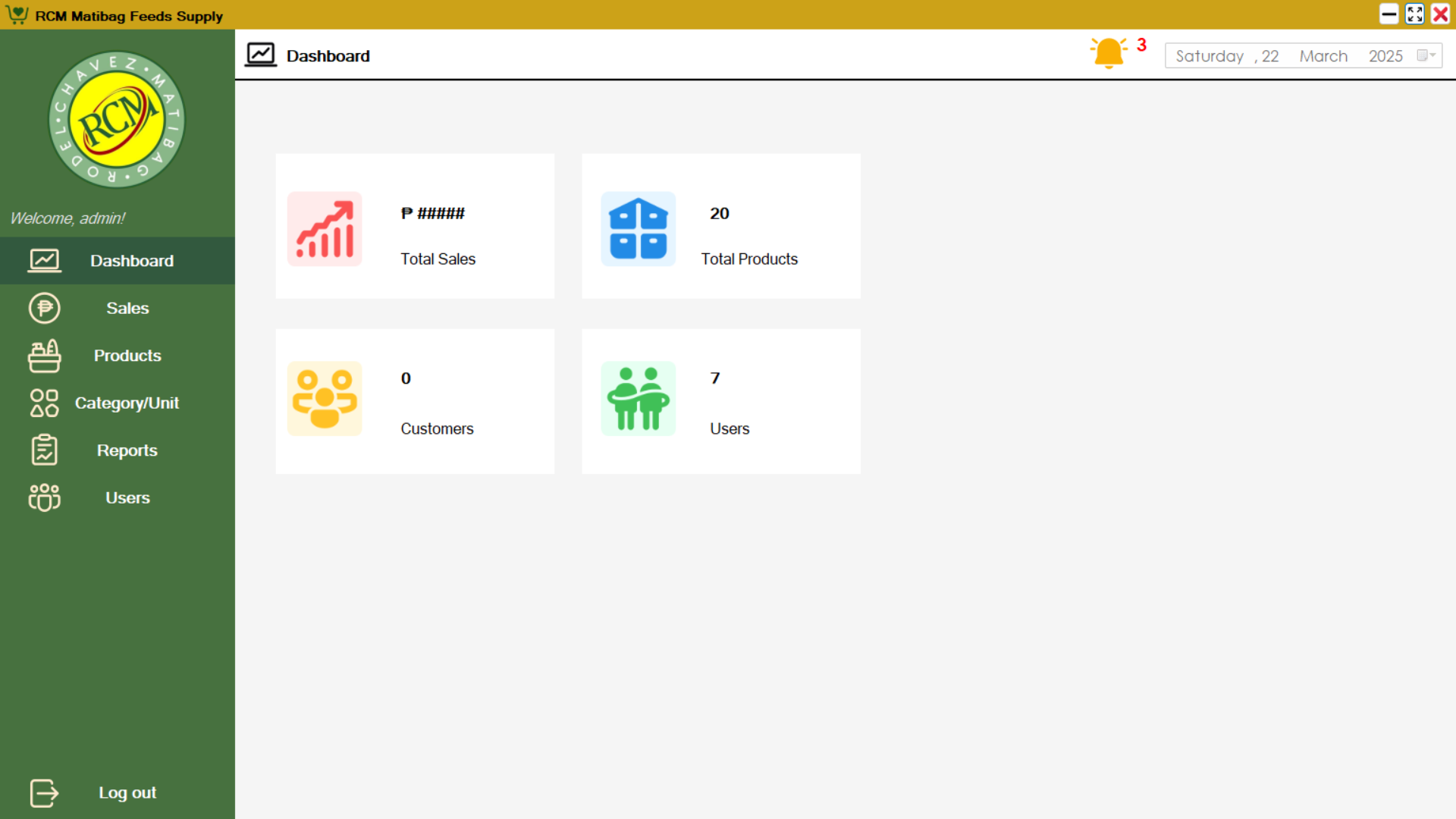Click the green Users people icon
The image size is (1456, 819).
[x=639, y=399]
